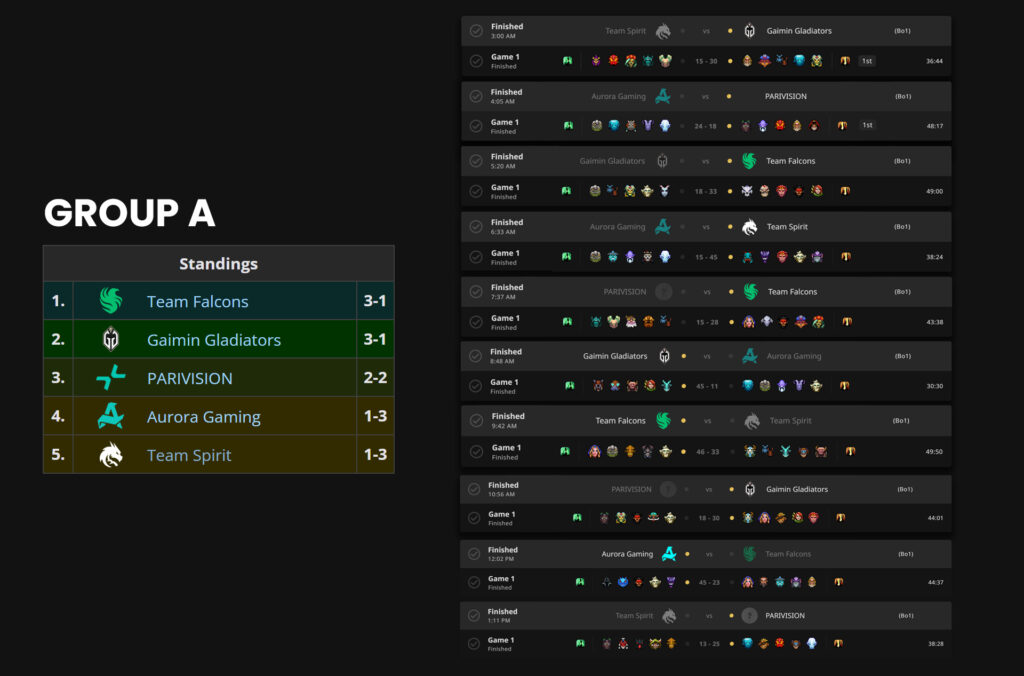Click the Aurora Gaming logo in standings
The width and height of the screenshot is (1024, 676).
111,417
